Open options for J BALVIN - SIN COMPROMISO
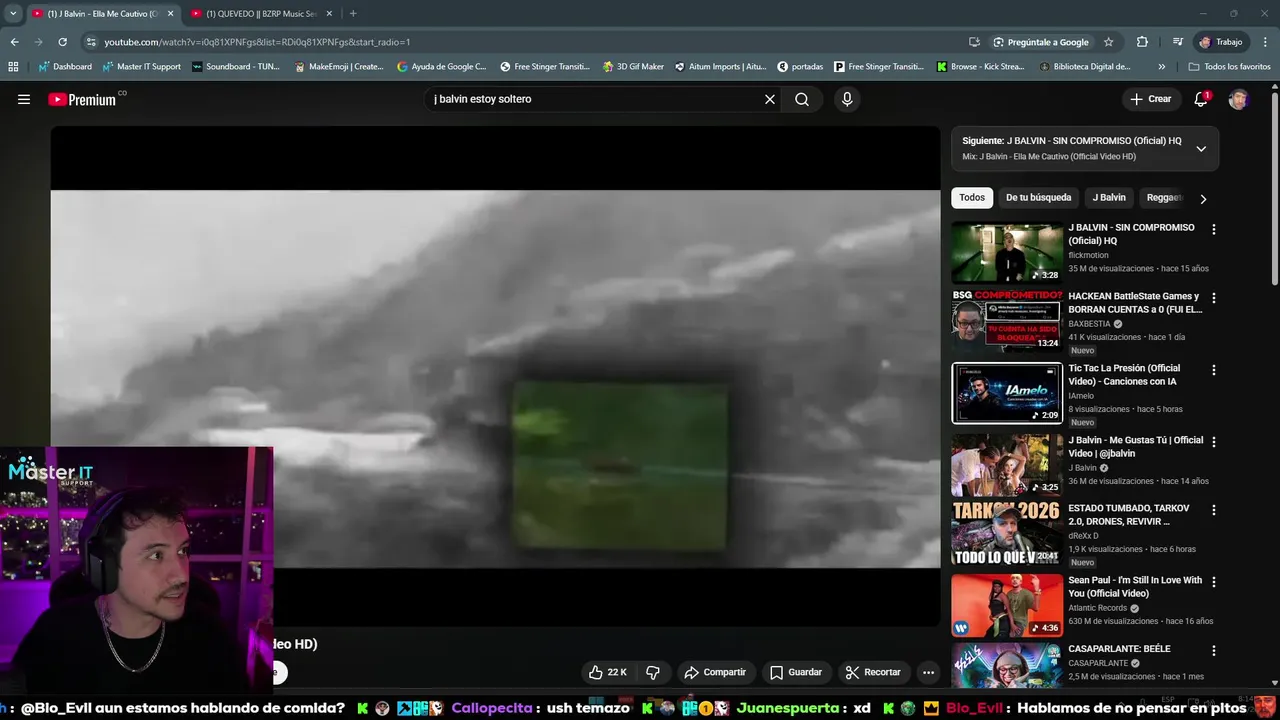This screenshot has height=720, width=1280. coord(1214,229)
